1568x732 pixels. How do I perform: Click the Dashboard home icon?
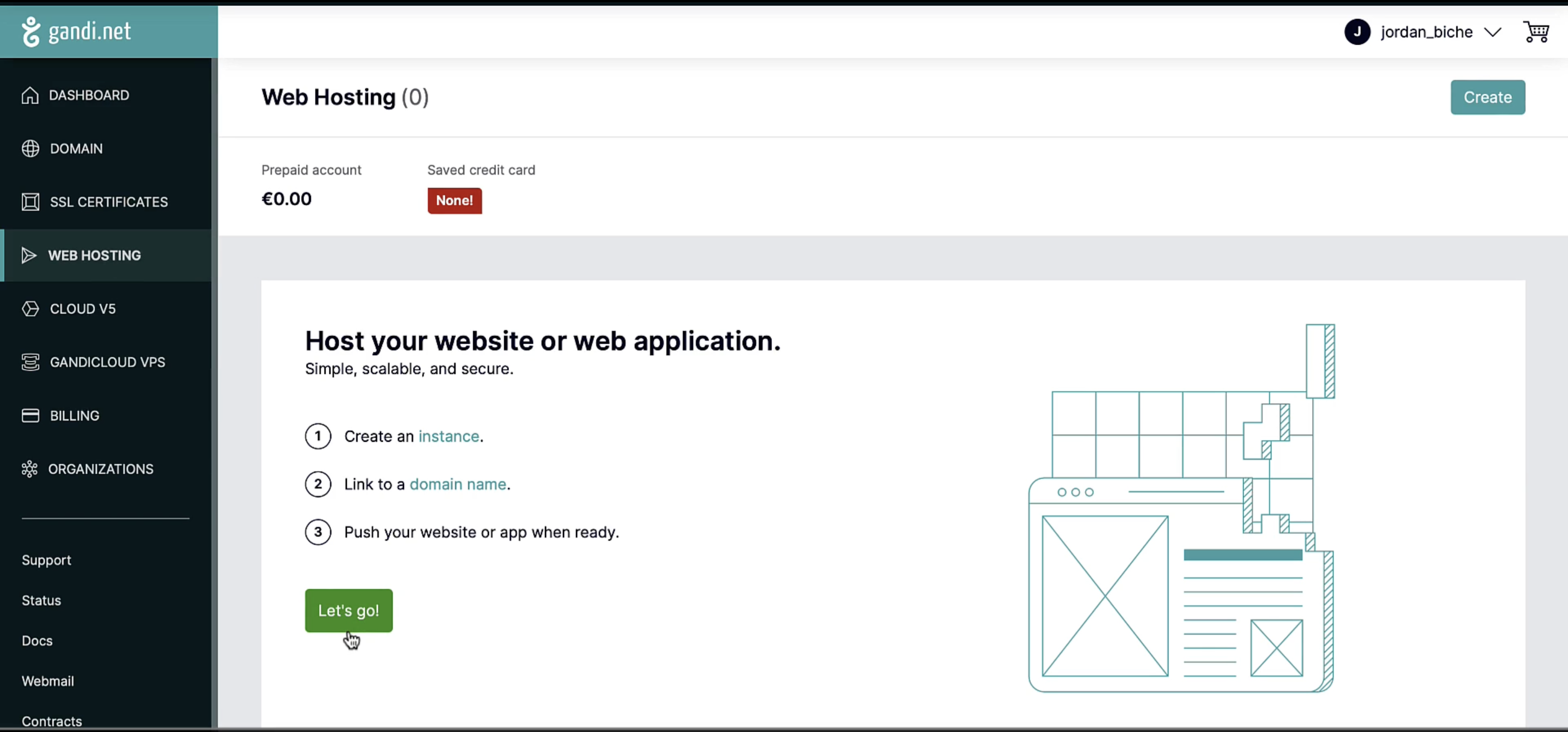(30, 96)
